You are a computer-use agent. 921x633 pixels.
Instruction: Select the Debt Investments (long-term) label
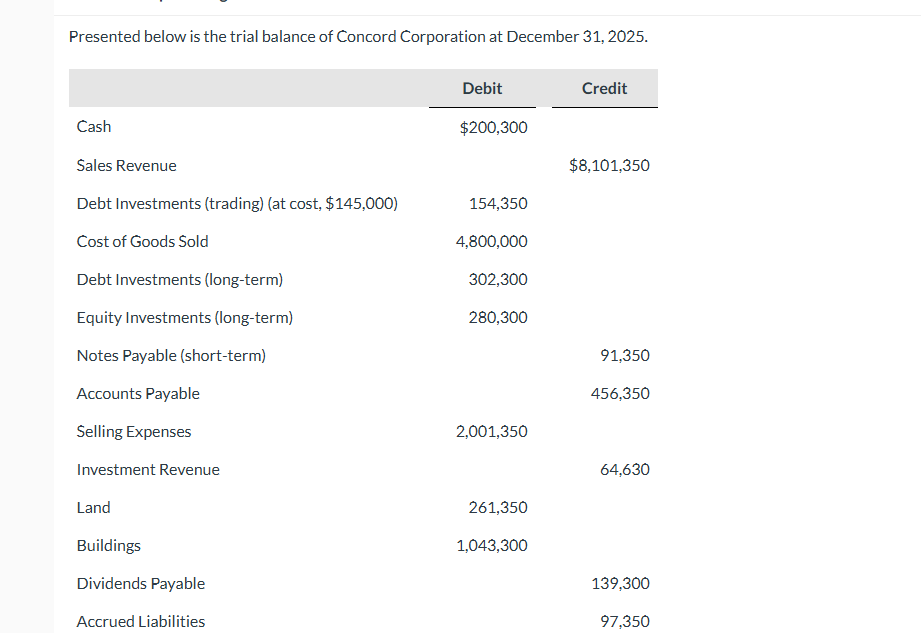pos(180,279)
